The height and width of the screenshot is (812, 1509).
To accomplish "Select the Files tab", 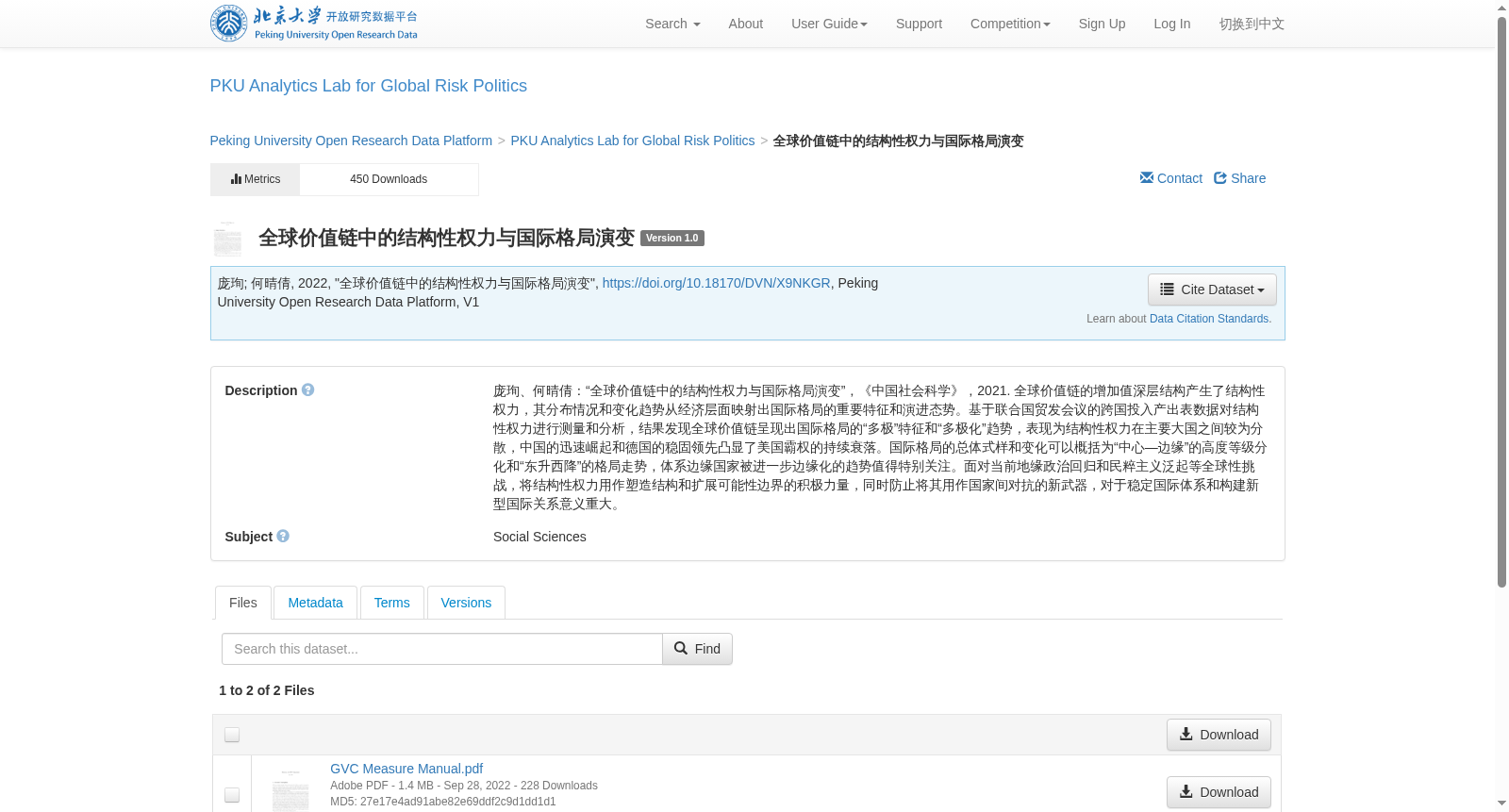I will coord(243,603).
